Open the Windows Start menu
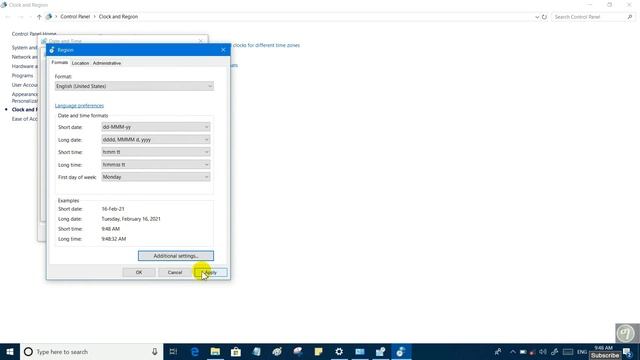 pyautogui.click(x=10, y=351)
